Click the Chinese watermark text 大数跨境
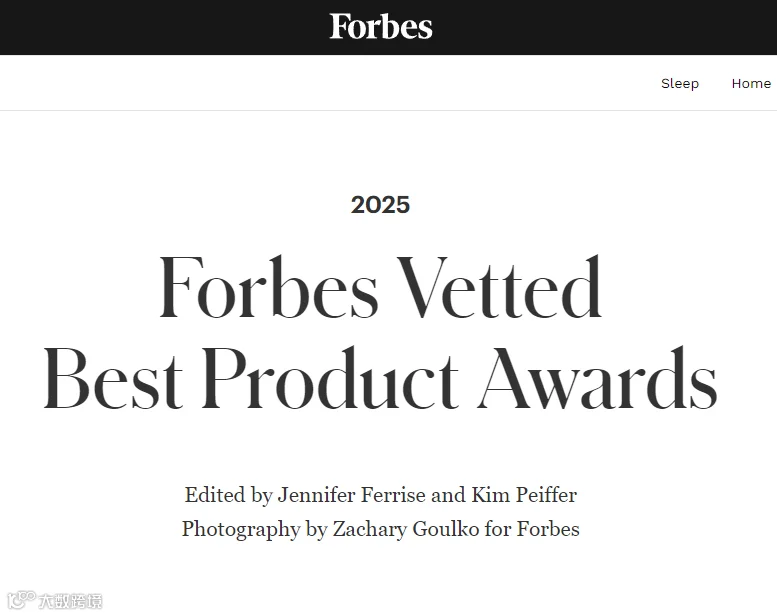Viewport: 777px width, 616px height. (x=70, y=601)
